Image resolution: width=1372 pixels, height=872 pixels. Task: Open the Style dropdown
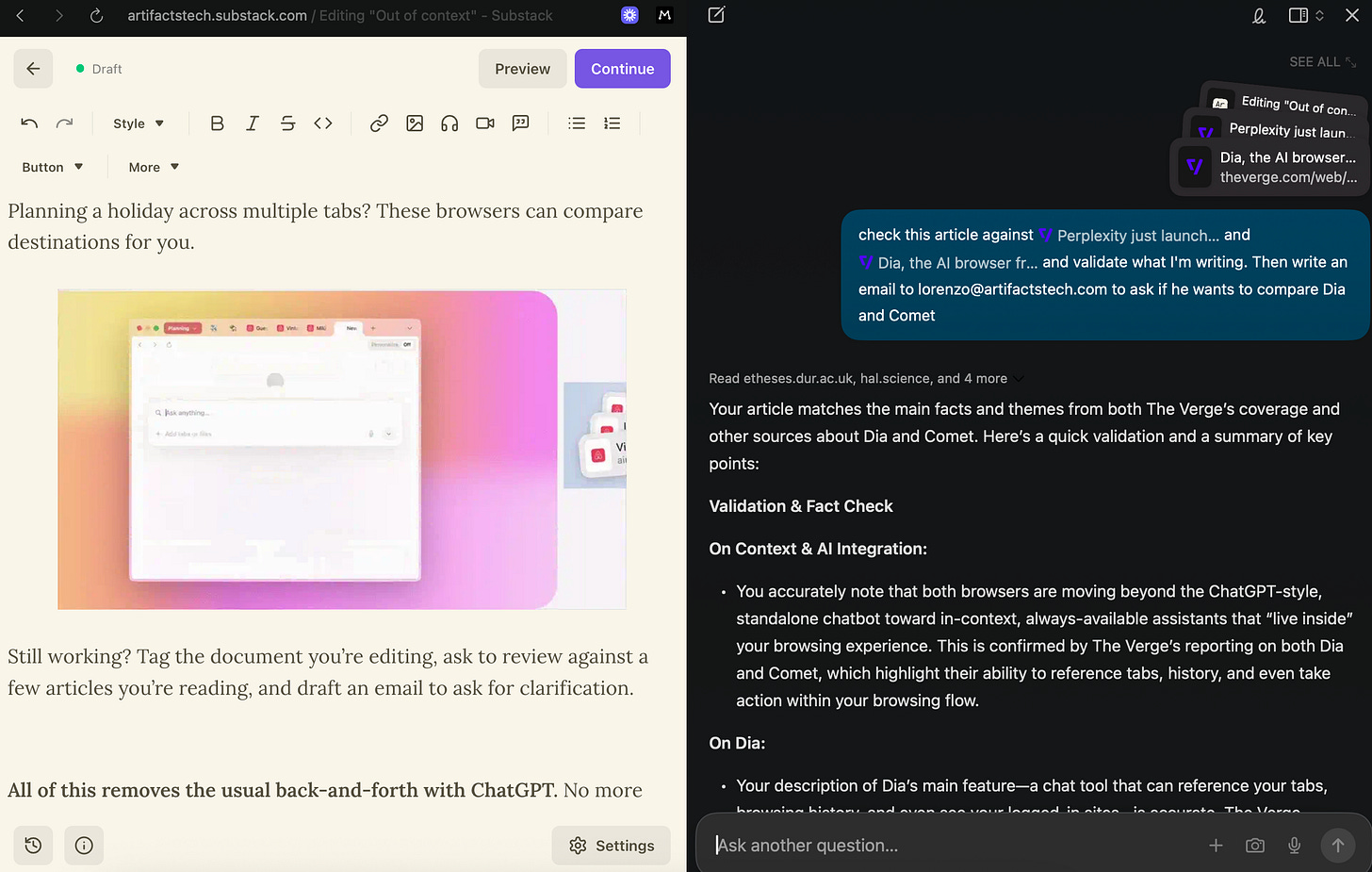tap(139, 123)
